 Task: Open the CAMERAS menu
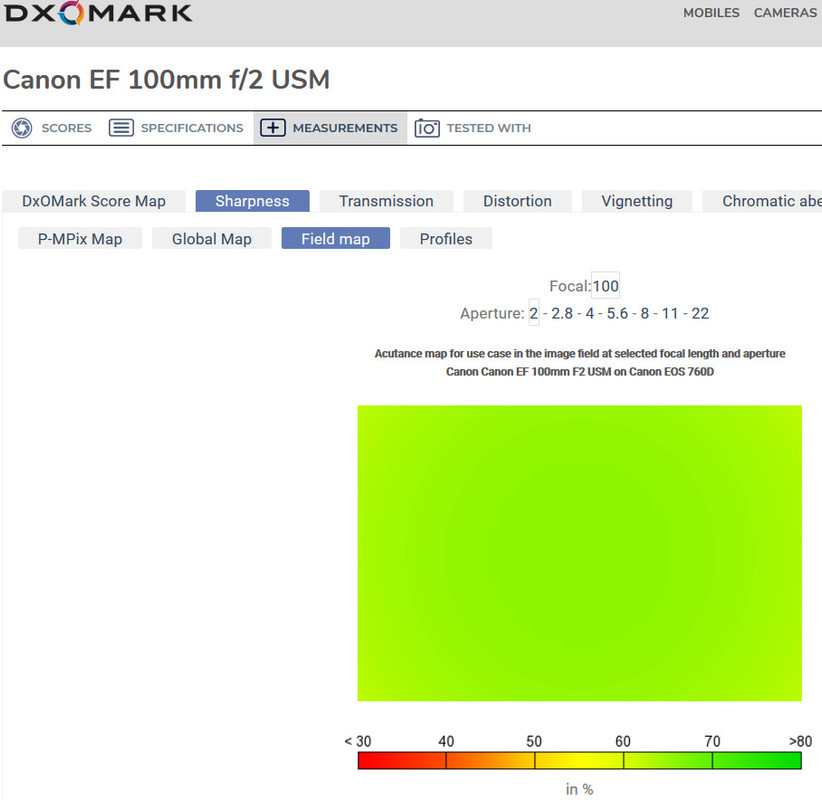point(785,13)
